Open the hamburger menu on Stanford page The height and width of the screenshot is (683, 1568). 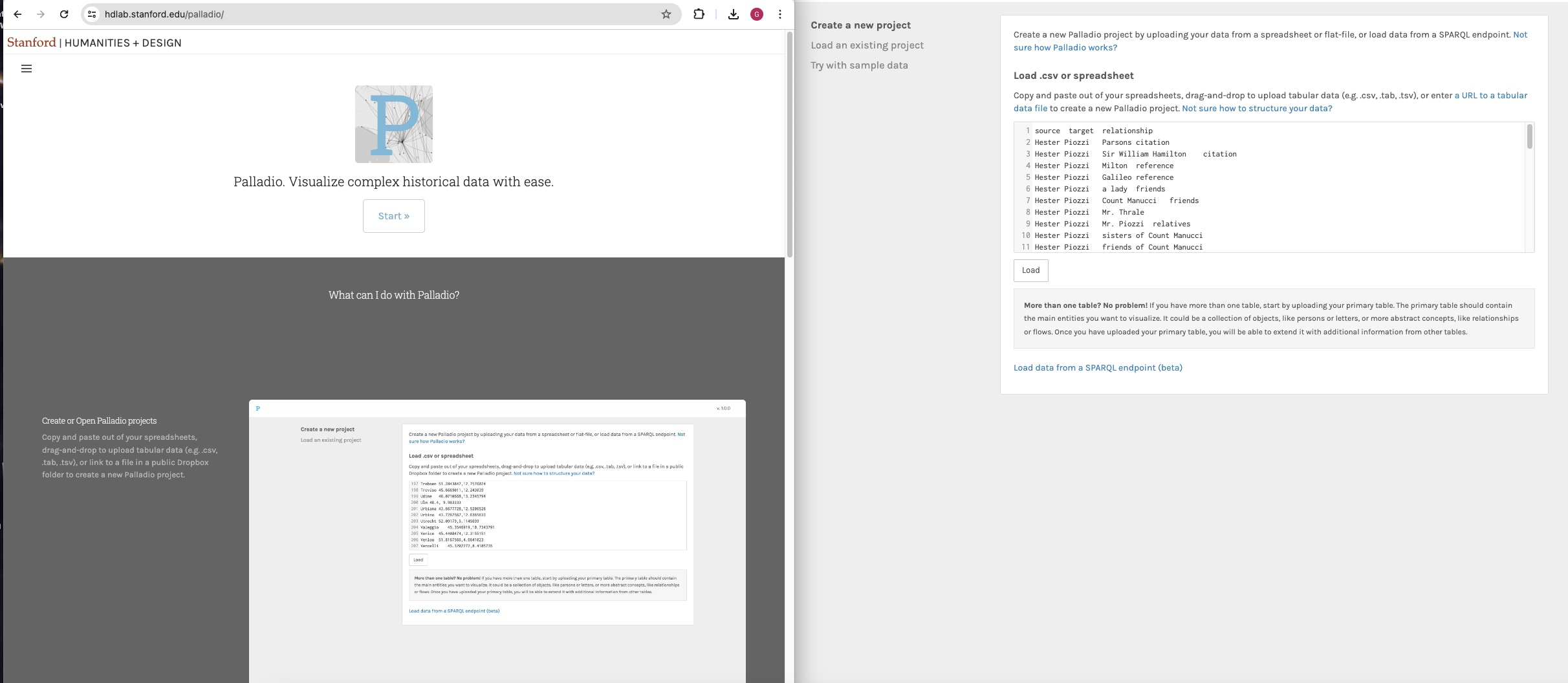27,69
